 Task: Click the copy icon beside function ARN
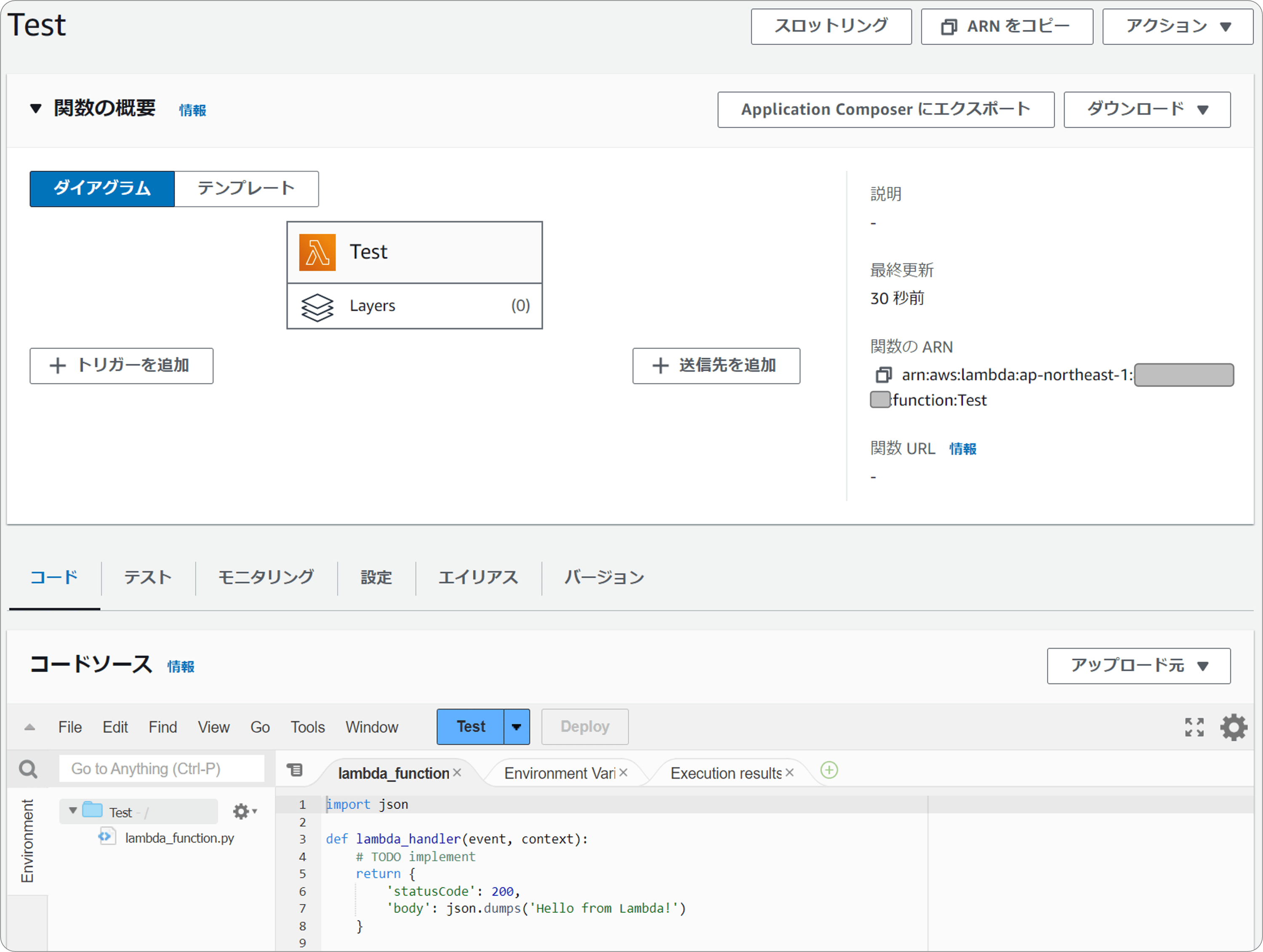[883, 375]
